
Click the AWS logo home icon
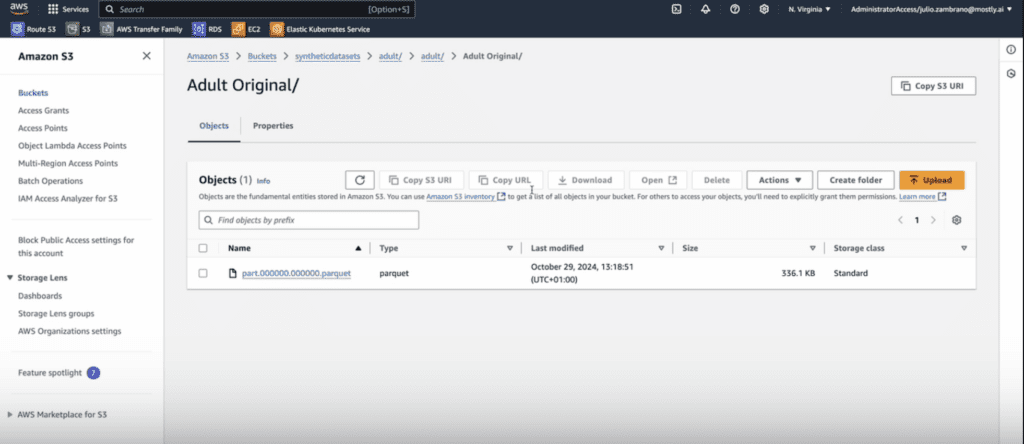pos(20,9)
